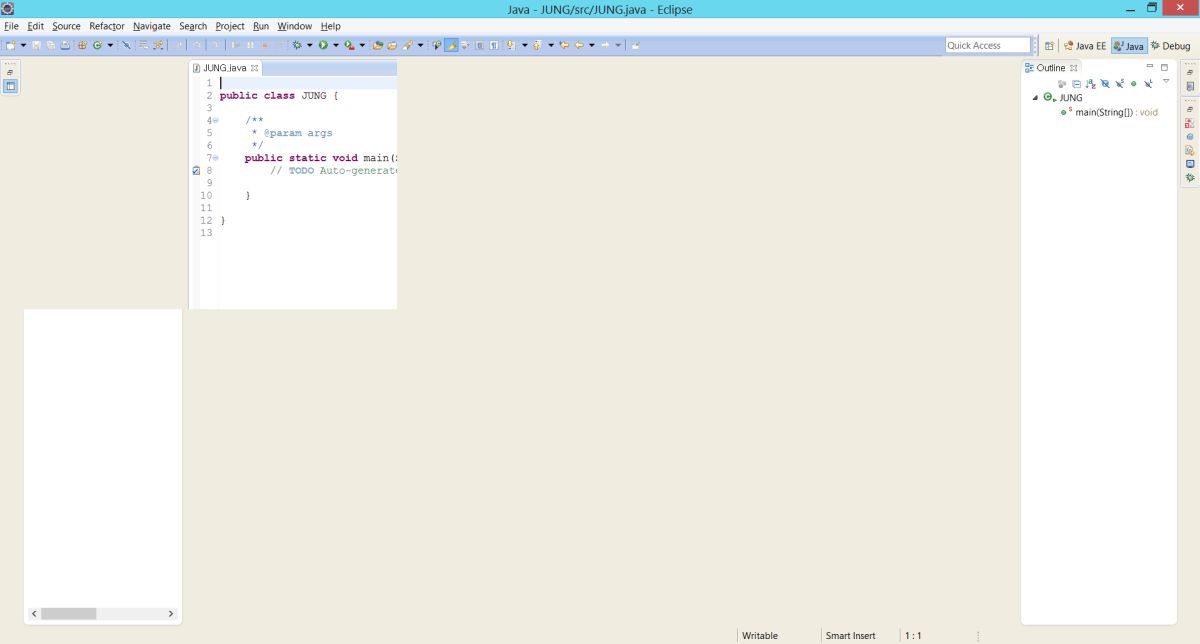This screenshot has width=1200, height=644.
Task: Open the Window menu
Action: pyautogui.click(x=294, y=26)
